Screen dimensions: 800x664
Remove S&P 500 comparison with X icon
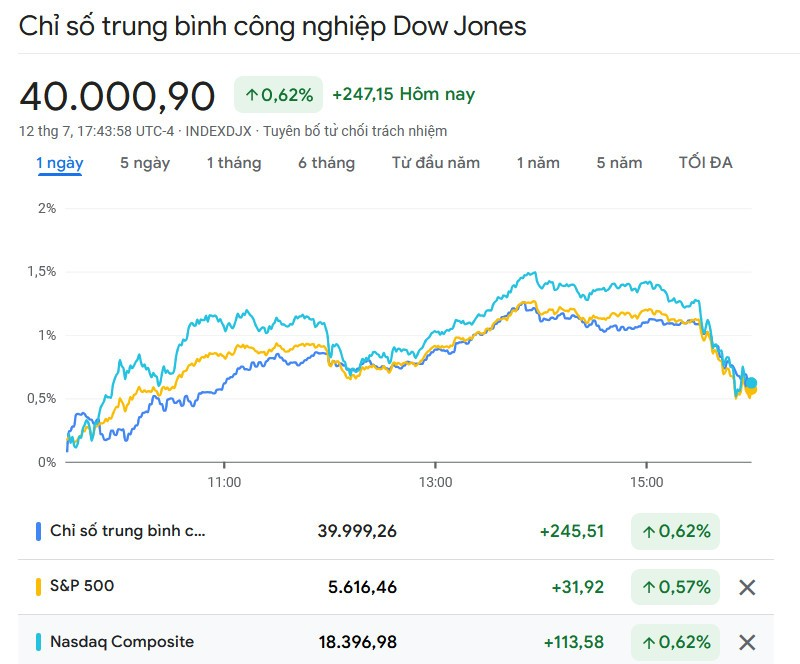coord(746,587)
